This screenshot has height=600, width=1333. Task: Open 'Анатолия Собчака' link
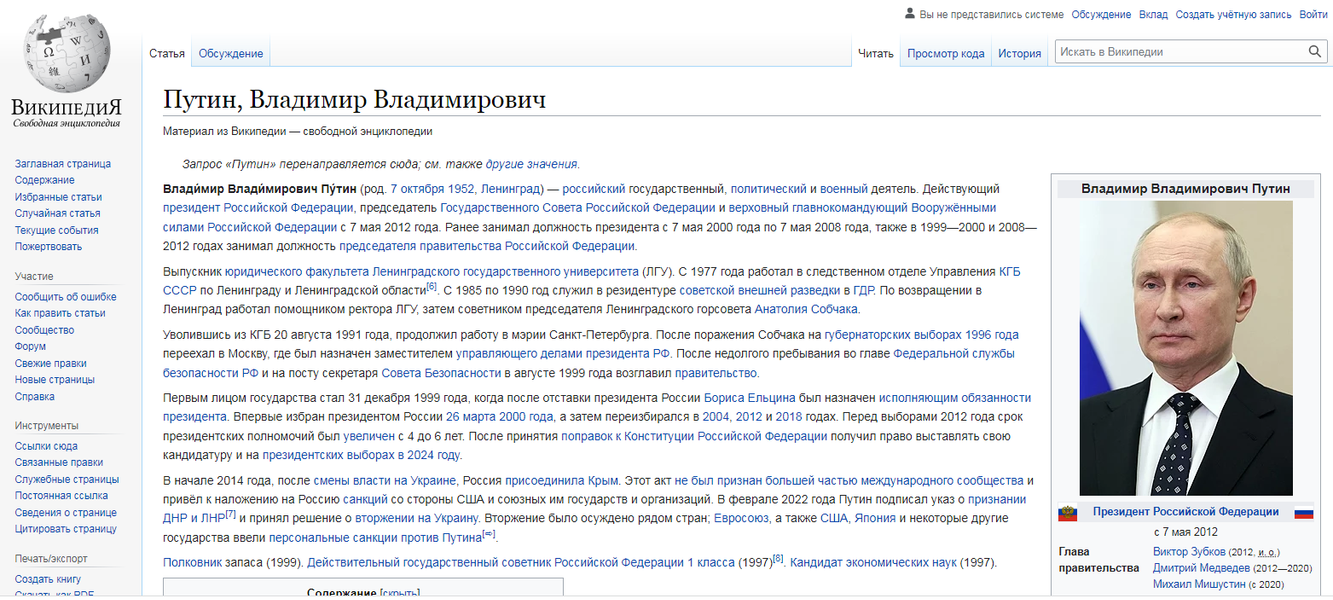[806, 310]
